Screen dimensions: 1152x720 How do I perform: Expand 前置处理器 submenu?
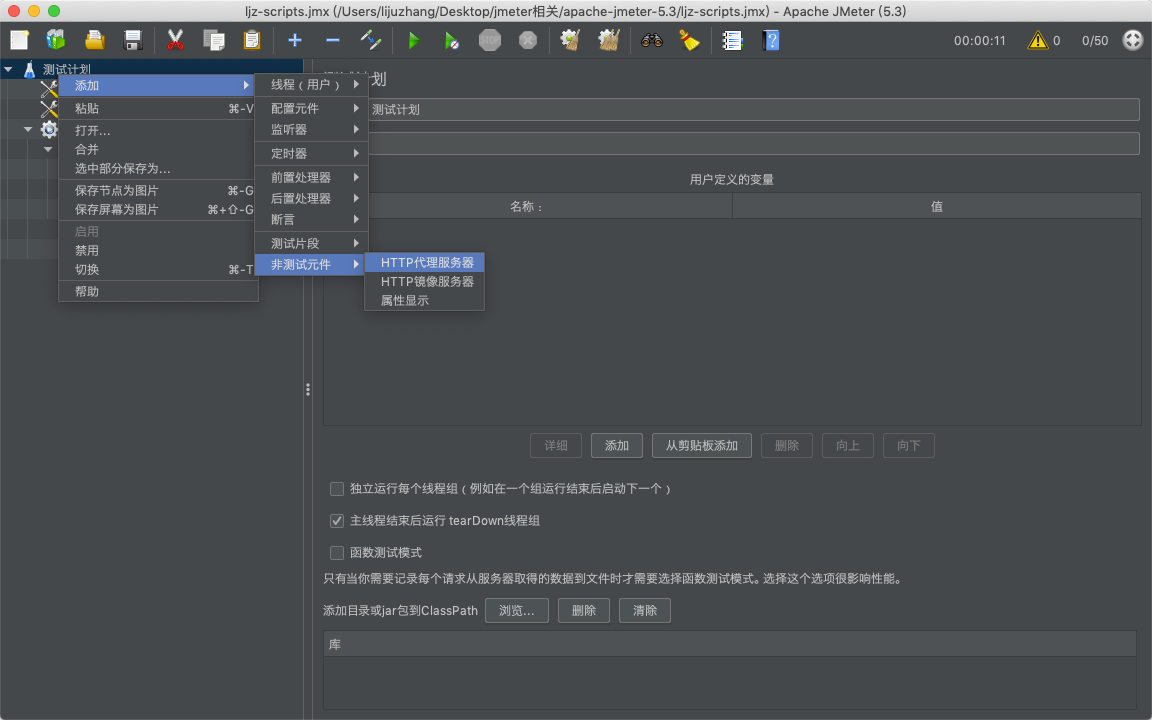tap(312, 177)
